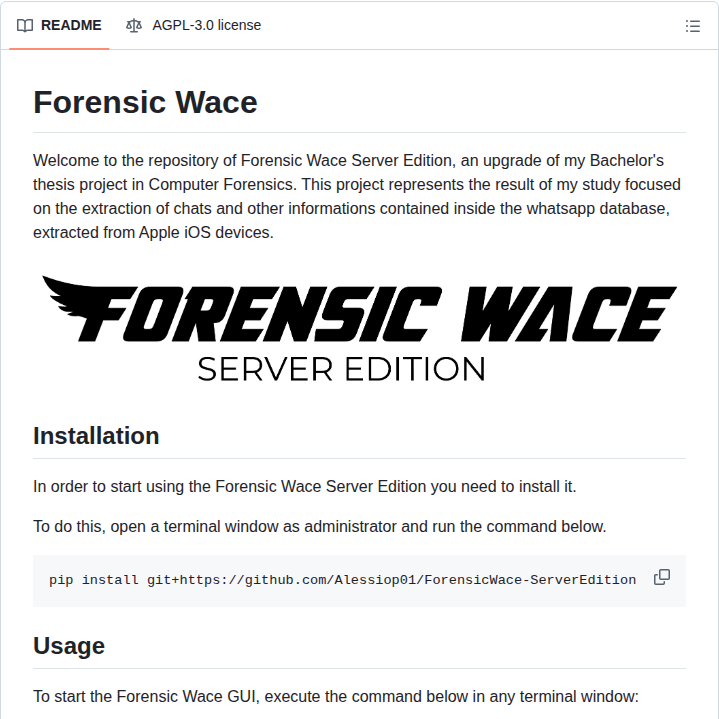The image size is (719, 719).
Task: Click the Usage section heading
Action: tap(69, 646)
